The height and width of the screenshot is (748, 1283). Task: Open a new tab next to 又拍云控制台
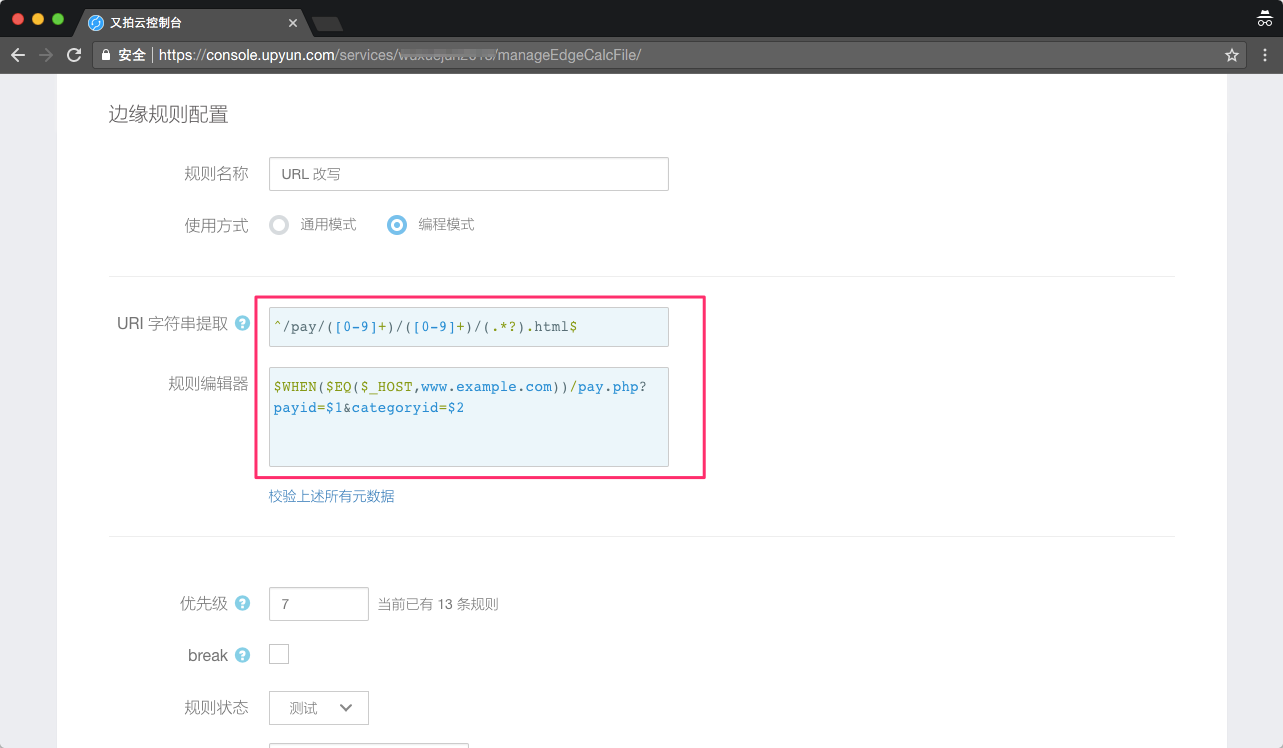click(x=327, y=23)
